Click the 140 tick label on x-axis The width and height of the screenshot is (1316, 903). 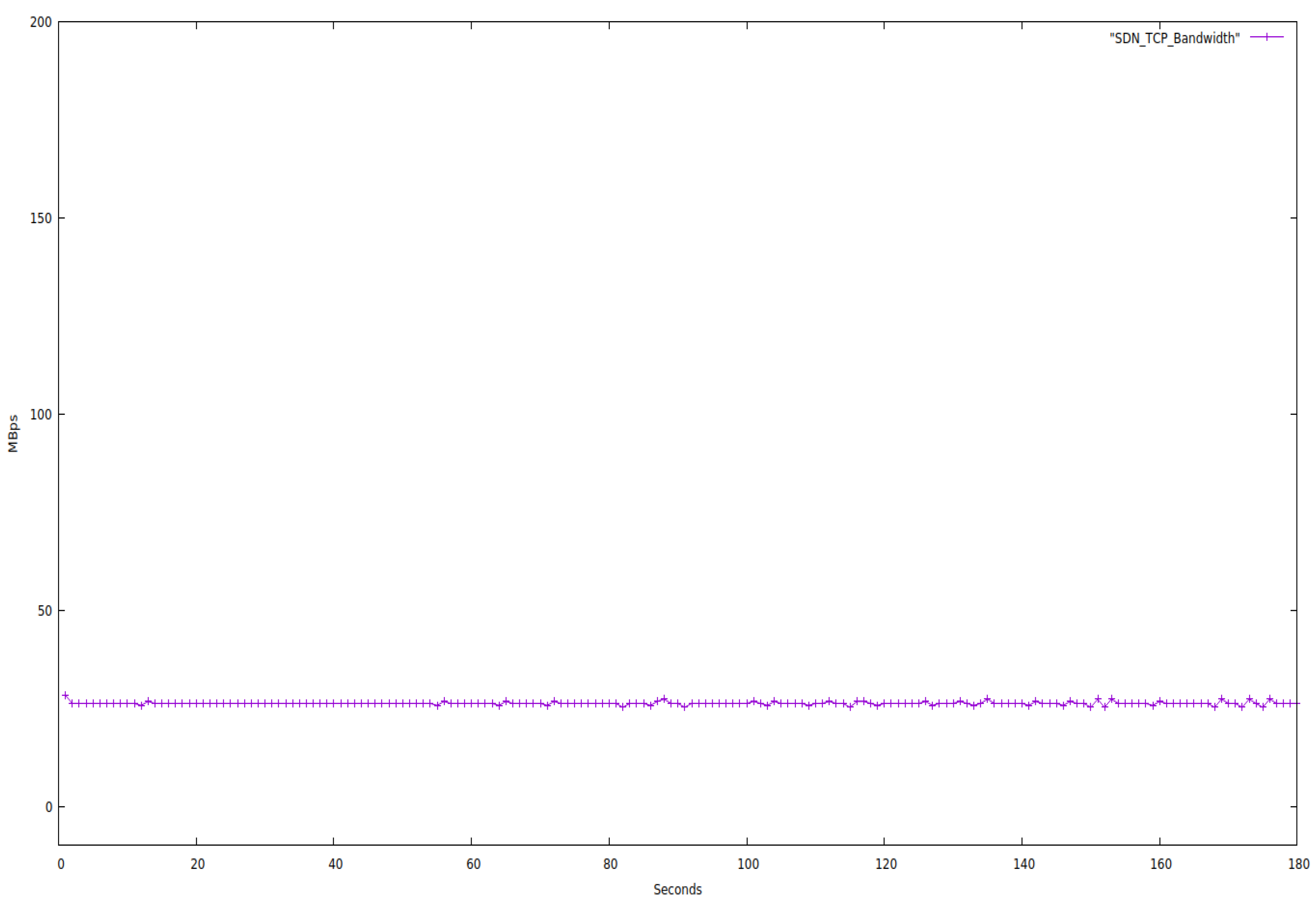pos(1024,865)
